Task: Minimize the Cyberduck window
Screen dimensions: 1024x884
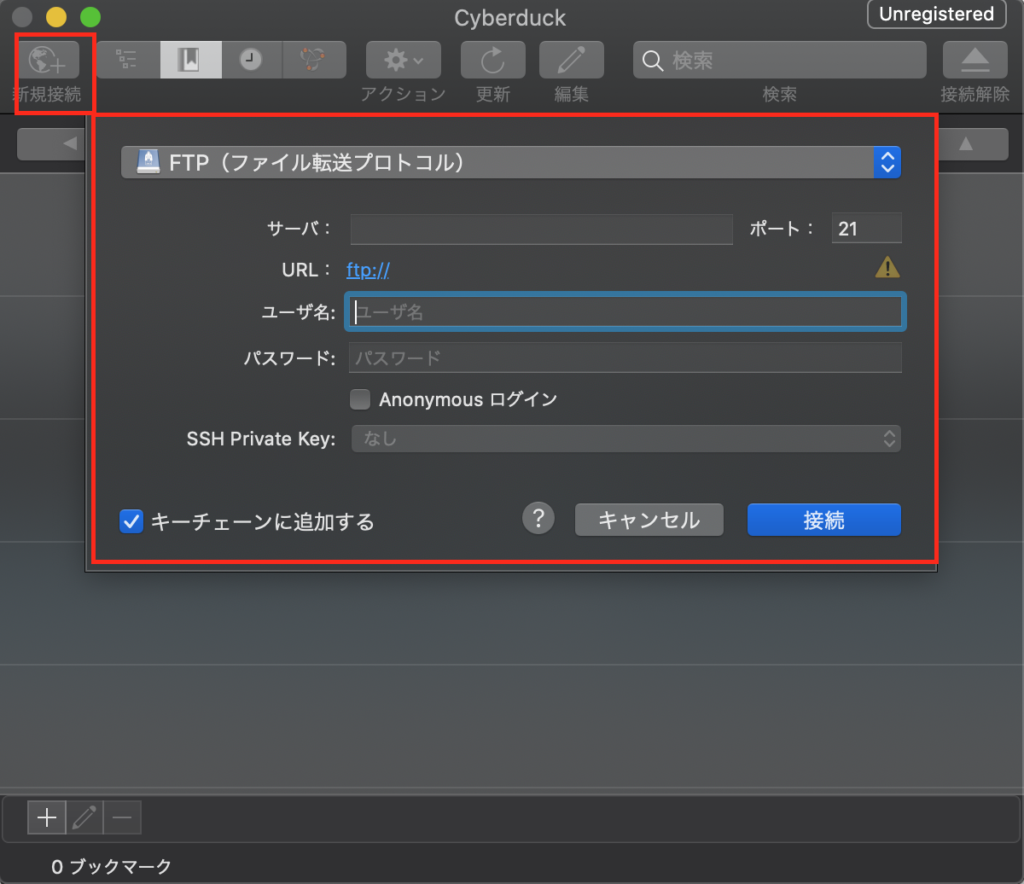Action: click(x=56, y=16)
